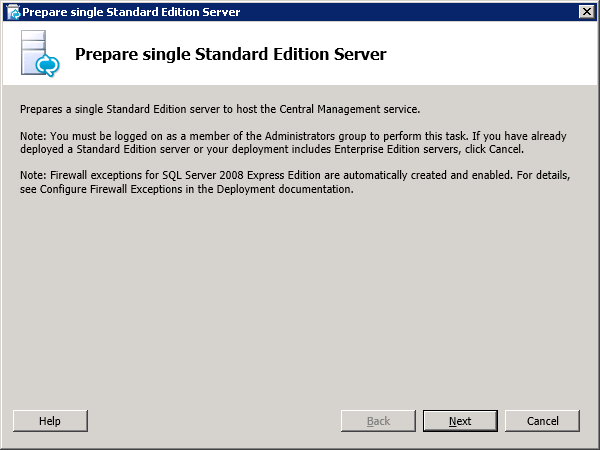Click the Next button
This screenshot has height=450, width=600.
(x=460, y=421)
